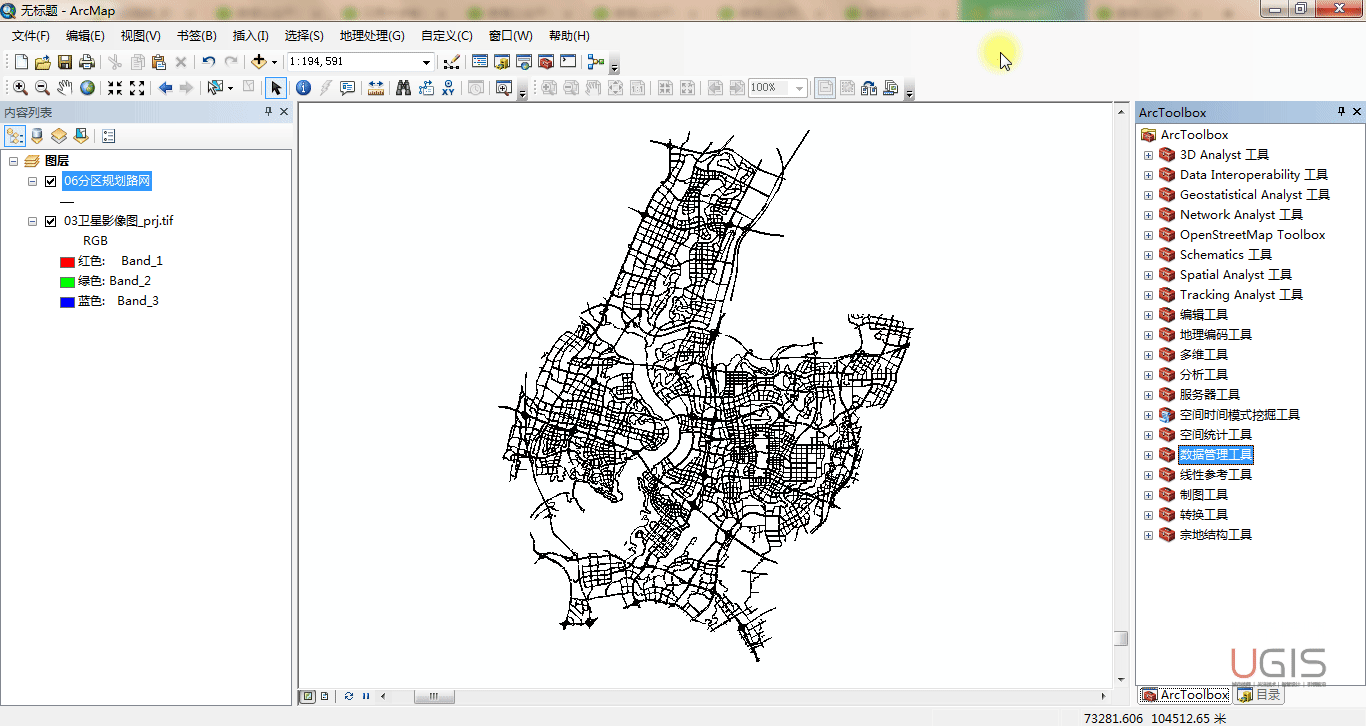This screenshot has height=726, width=1366.
Task: Activate the Pan hand tool
Action: click(65, 88)
